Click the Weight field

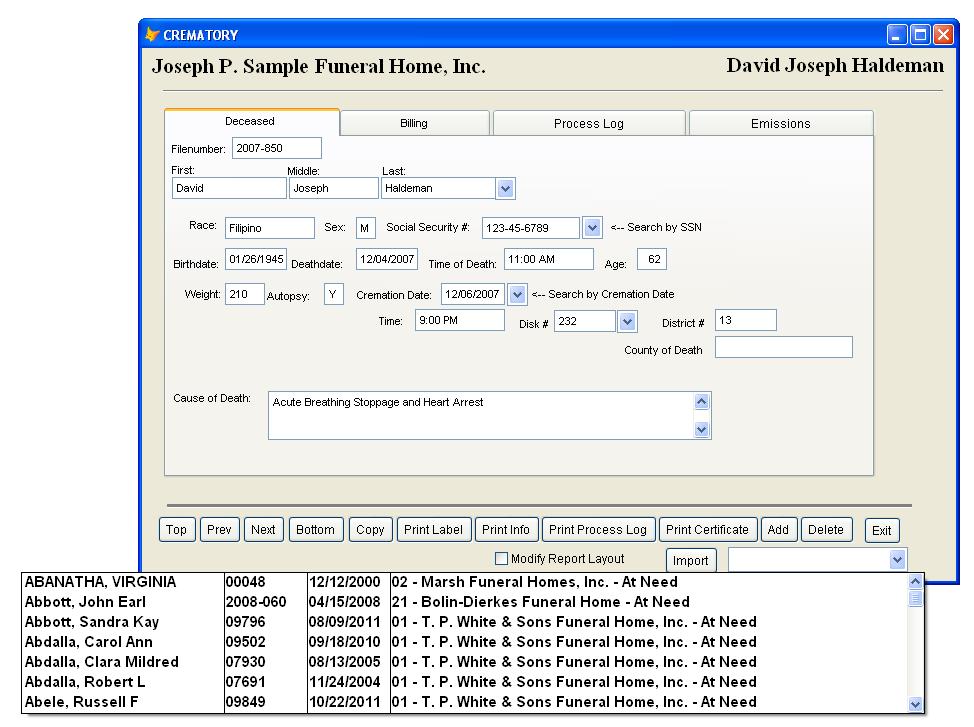pyautogui.click(x=245, y=295)
